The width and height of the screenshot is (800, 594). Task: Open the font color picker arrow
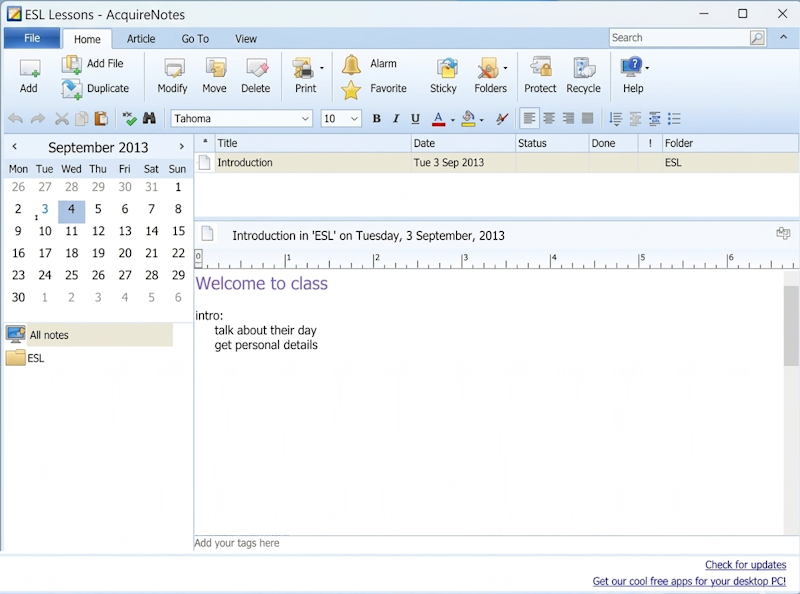[x=452, y=120]
